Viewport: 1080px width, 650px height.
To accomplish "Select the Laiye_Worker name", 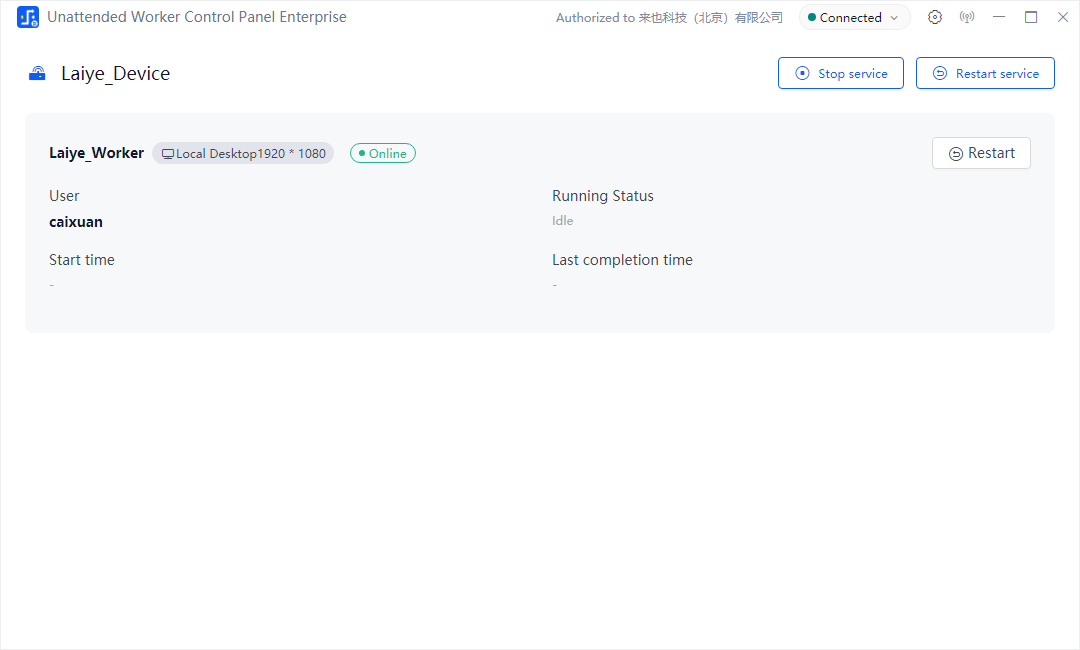I will point(96,153).
